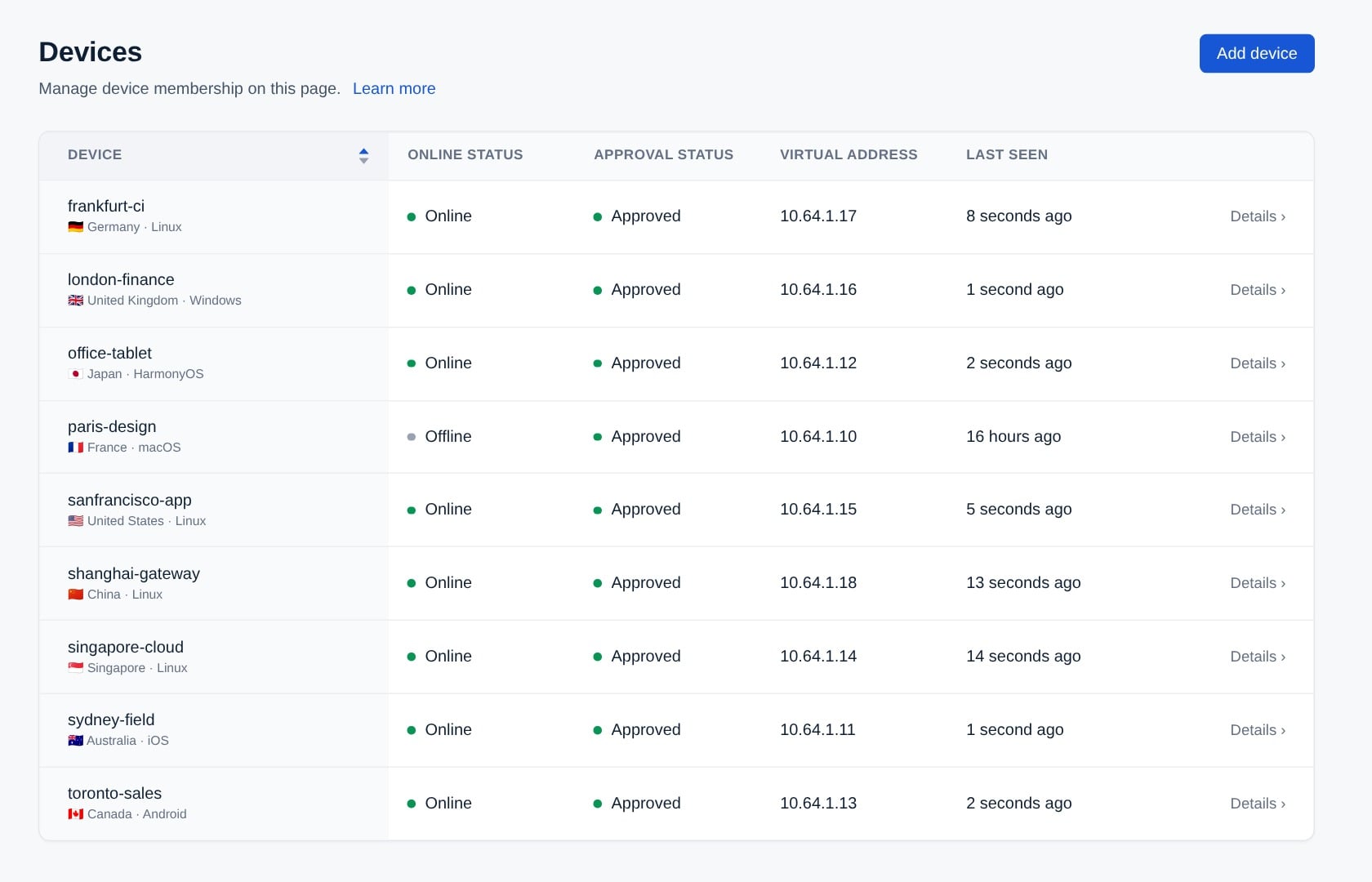Show Details for paris-design

[x=1258, y=437]
